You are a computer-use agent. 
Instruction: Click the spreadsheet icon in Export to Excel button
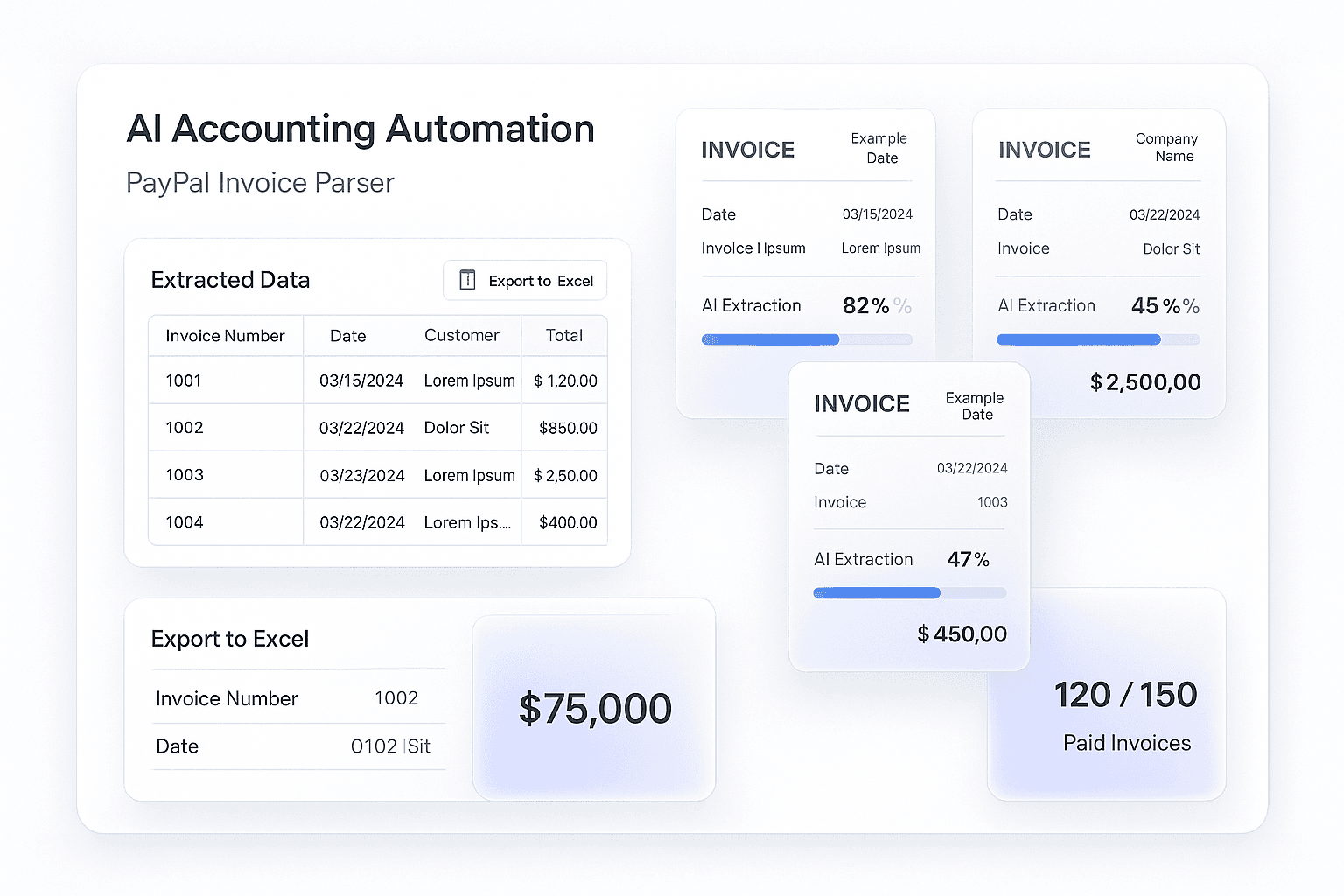467,280
